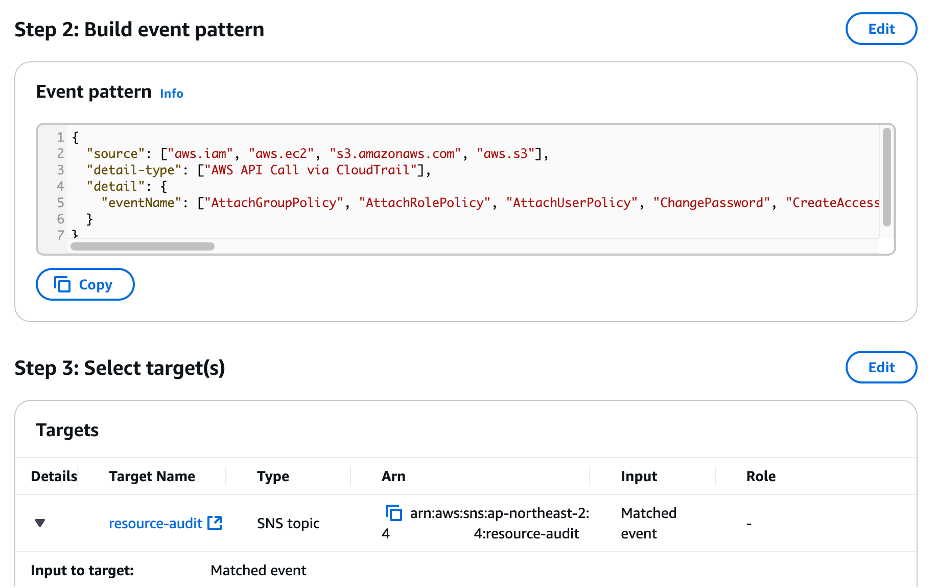Viewport: 936px width, 588px height.
Task: Click the Target Name column header
Action: [x=152, y=476]
